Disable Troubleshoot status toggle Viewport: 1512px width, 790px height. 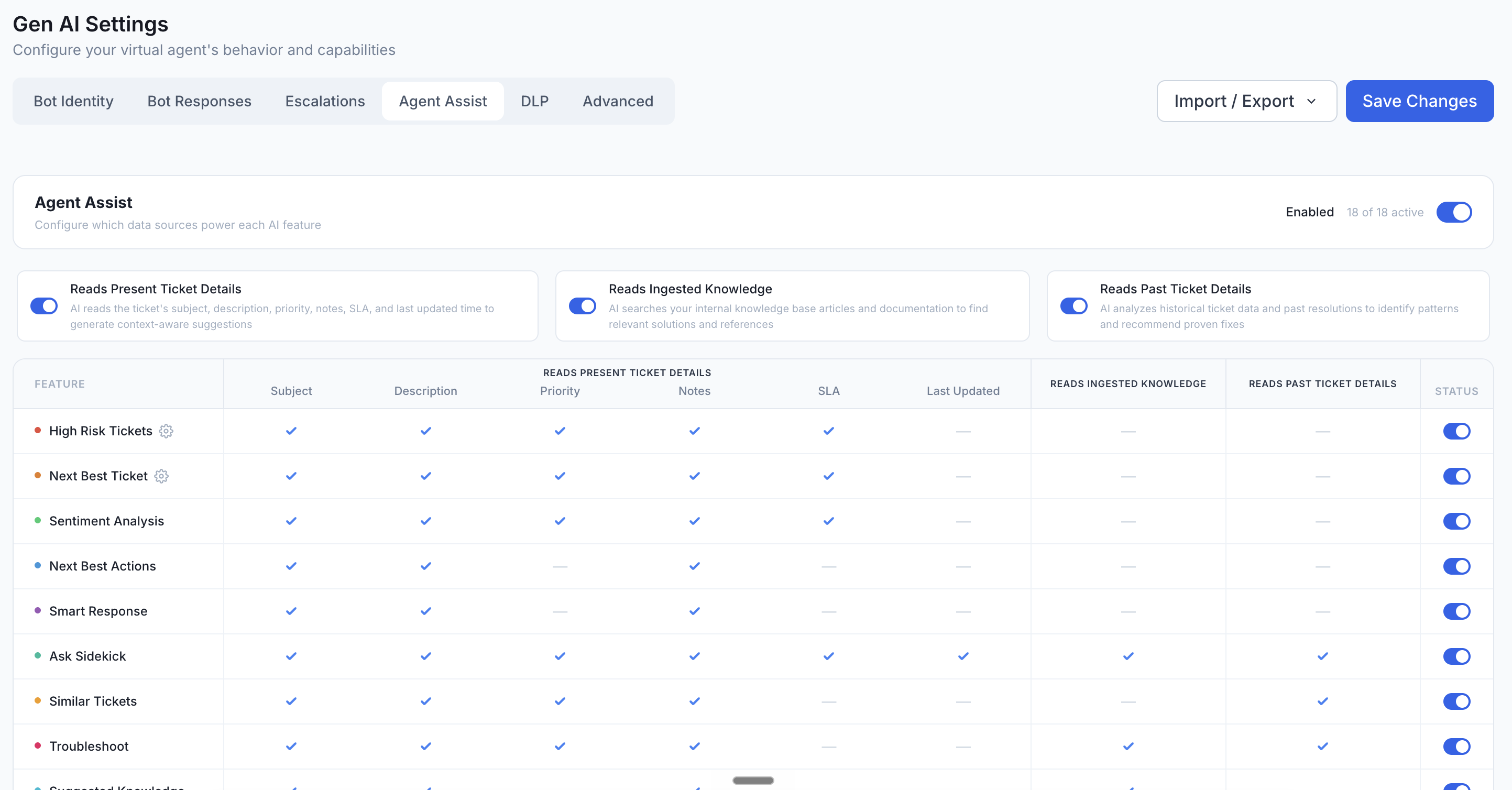pos(1456,747)
